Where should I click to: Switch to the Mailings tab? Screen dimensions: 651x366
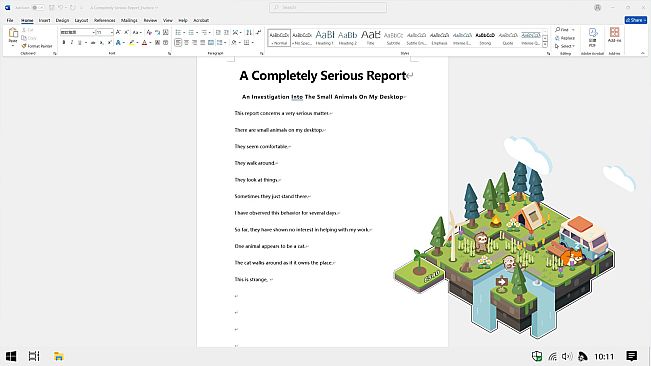tap(129, 20)
